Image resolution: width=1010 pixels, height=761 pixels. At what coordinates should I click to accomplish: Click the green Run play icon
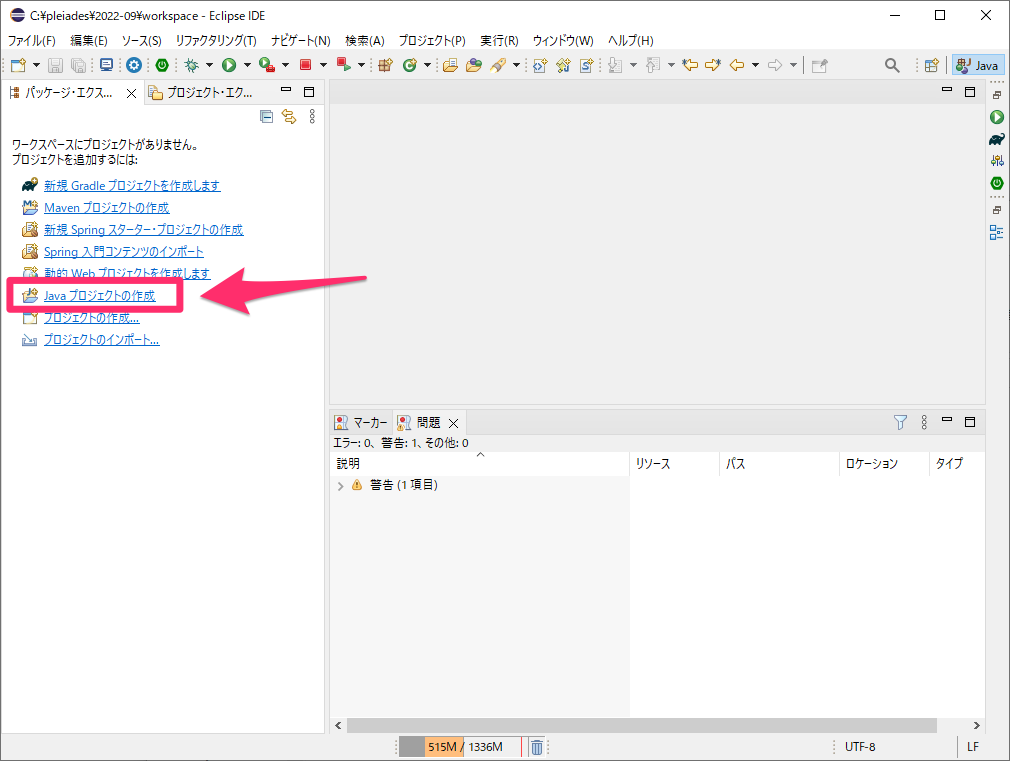[229, 65]
